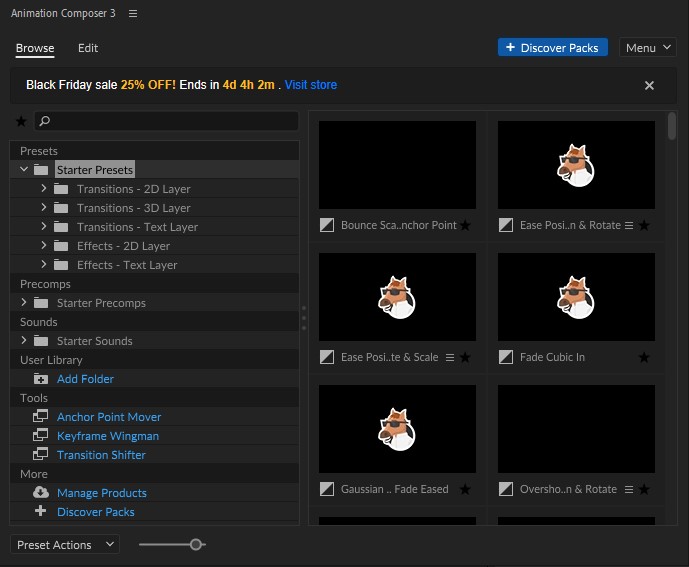Image resolution: width=689 pixels, height=567 pixels.
Task: Switch to the Browse tab
Action: 35,48
